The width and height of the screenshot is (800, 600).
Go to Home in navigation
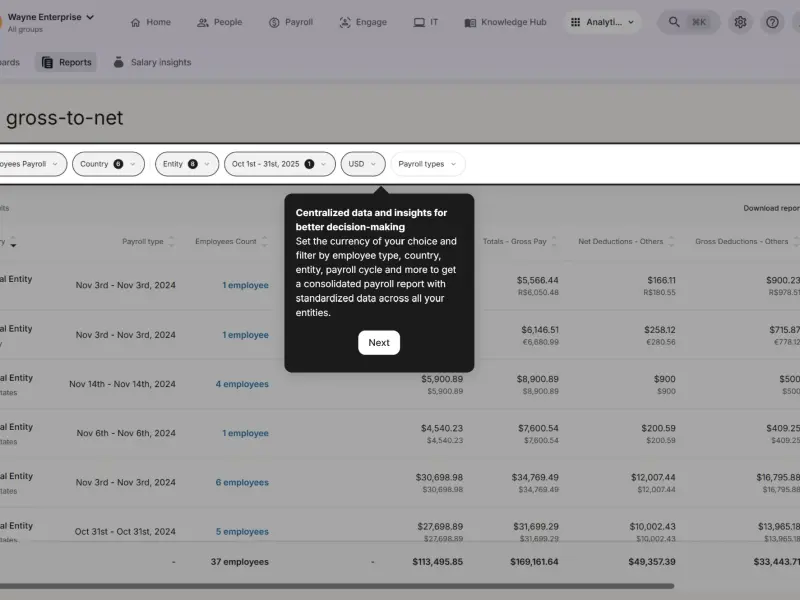point(151,22)
